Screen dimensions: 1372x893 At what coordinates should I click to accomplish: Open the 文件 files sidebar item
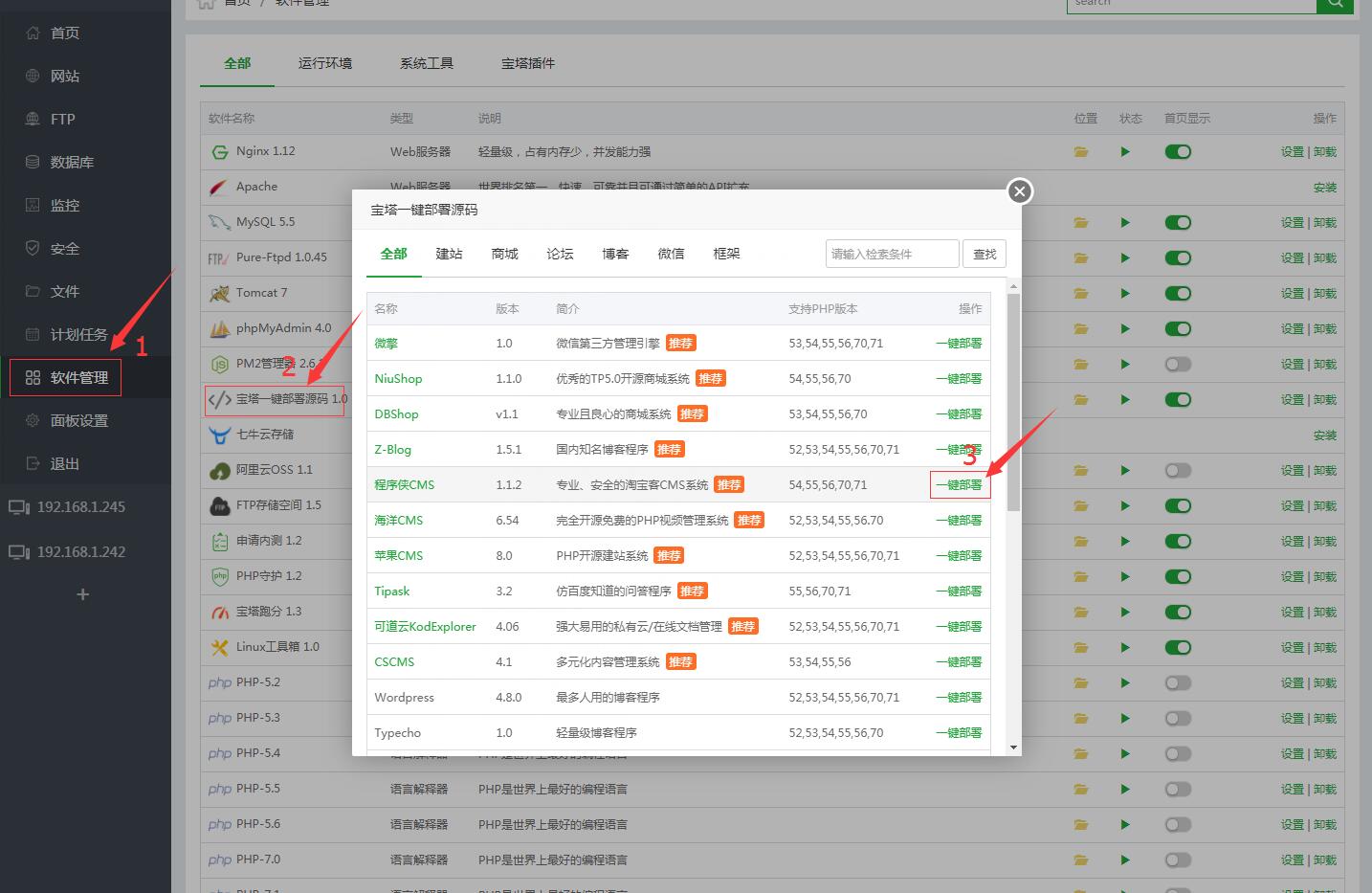(64, 291)
